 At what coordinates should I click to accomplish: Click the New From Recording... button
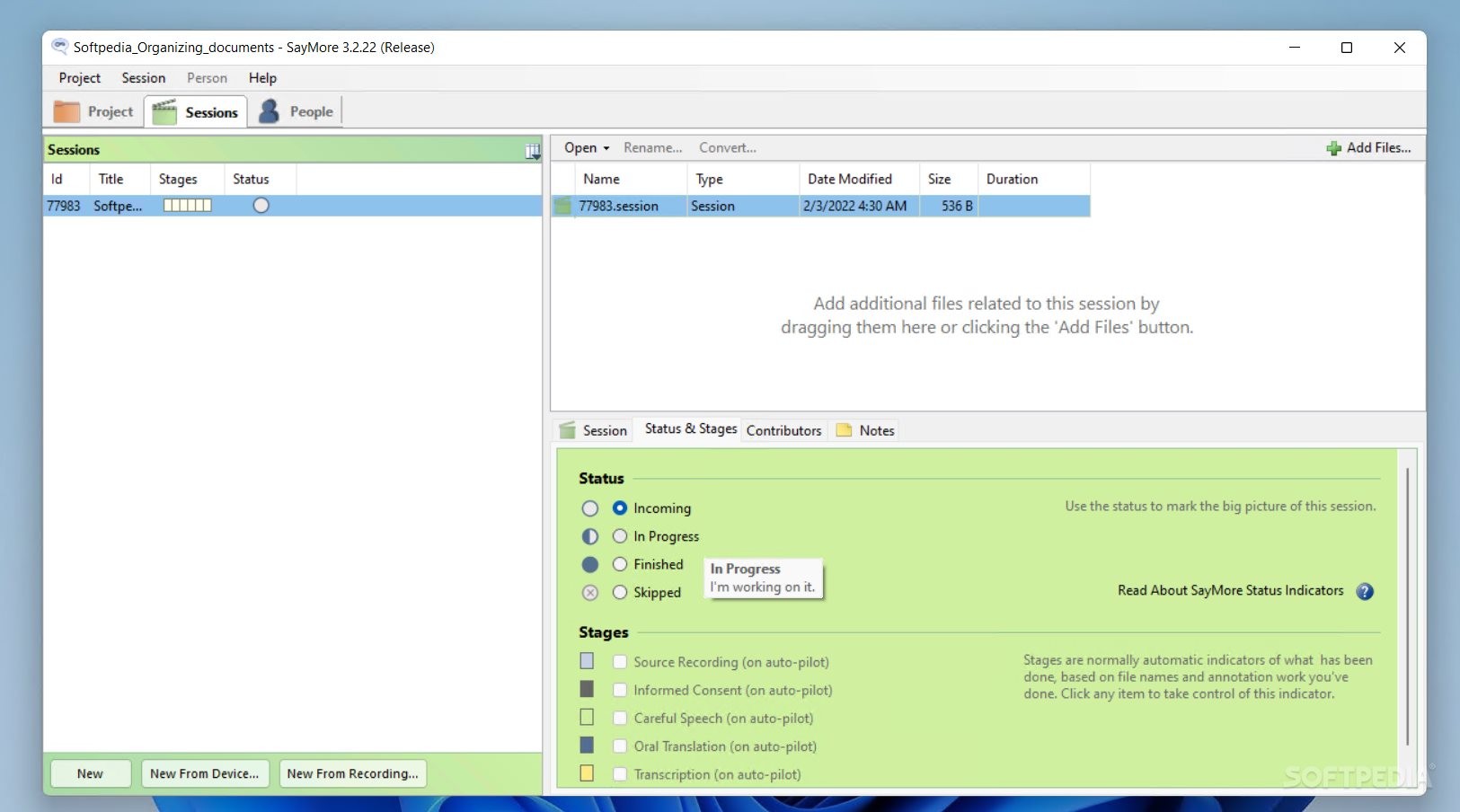click(352, 773)
